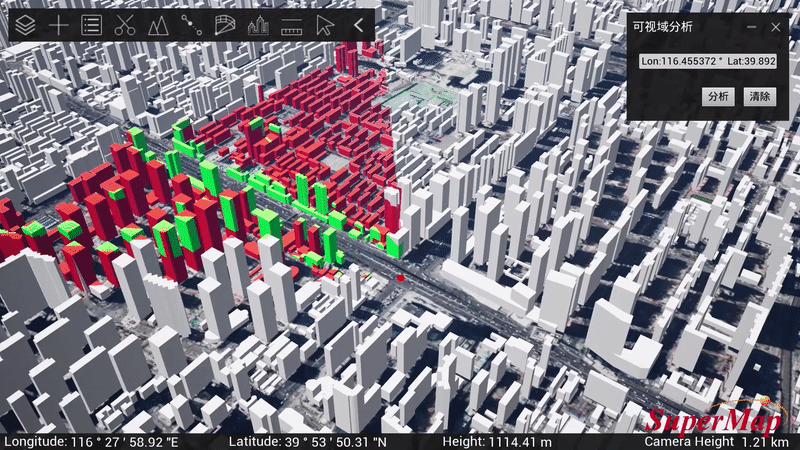Click the Height 1114.41 m readout
The height and width of the screenshot is (450, 800).
pos(497,442)
